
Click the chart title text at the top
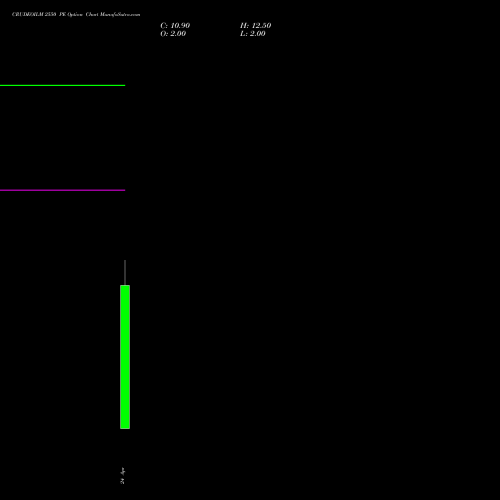click(x=76, y=14)
